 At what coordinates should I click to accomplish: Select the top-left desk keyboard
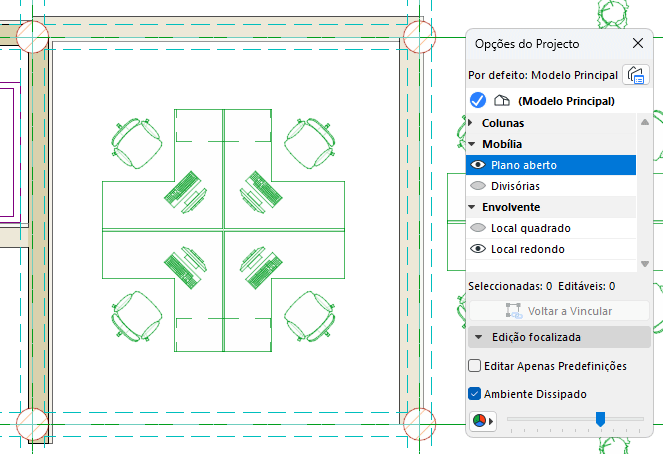tap(182, 189)
